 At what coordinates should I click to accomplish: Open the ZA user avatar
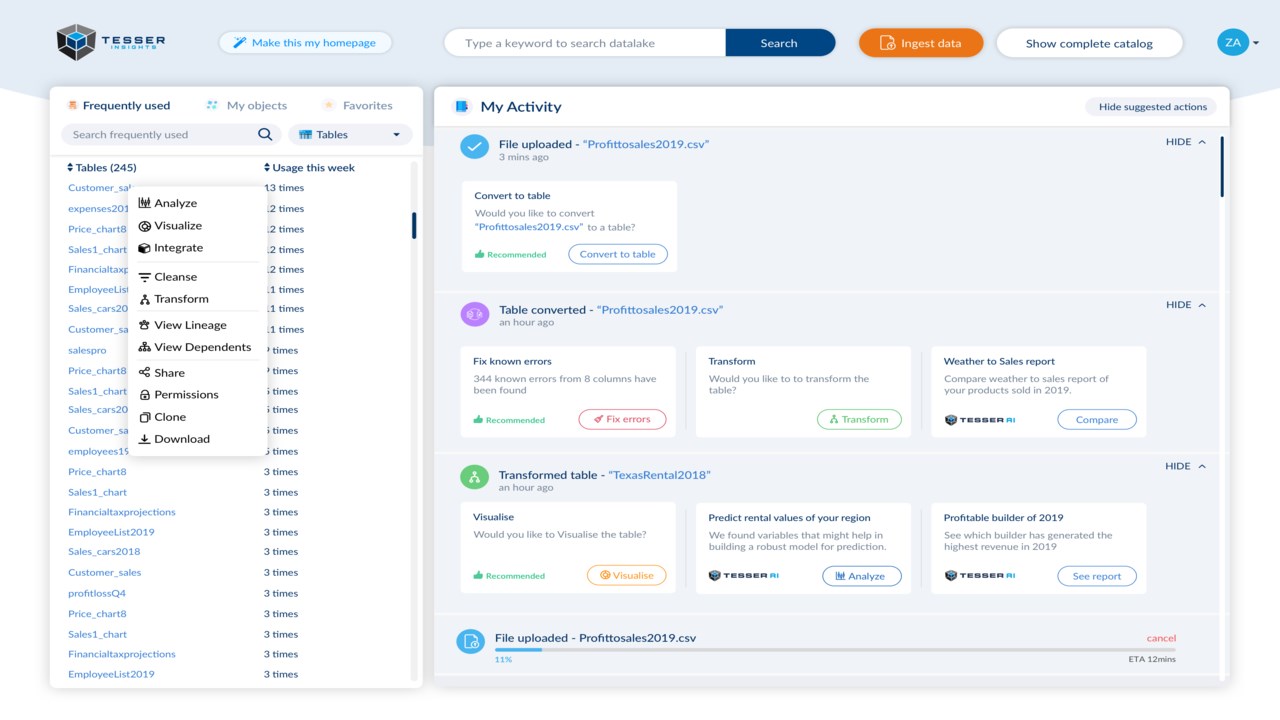pyautogui.click(x=1233, y=42)
